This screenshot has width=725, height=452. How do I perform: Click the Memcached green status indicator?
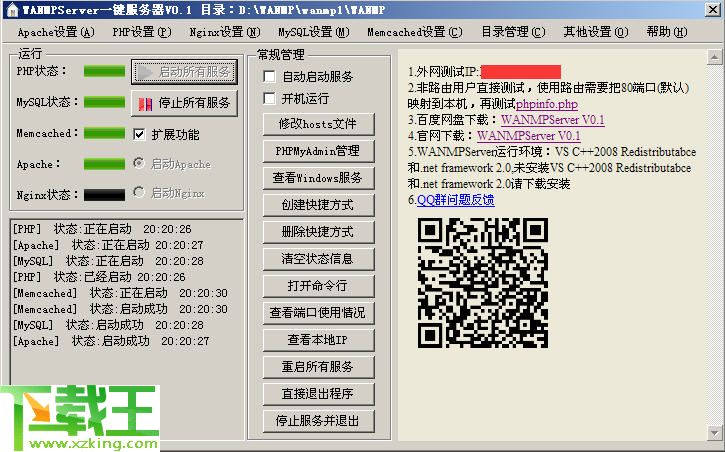pyautogui.click(x=104, y=134)
